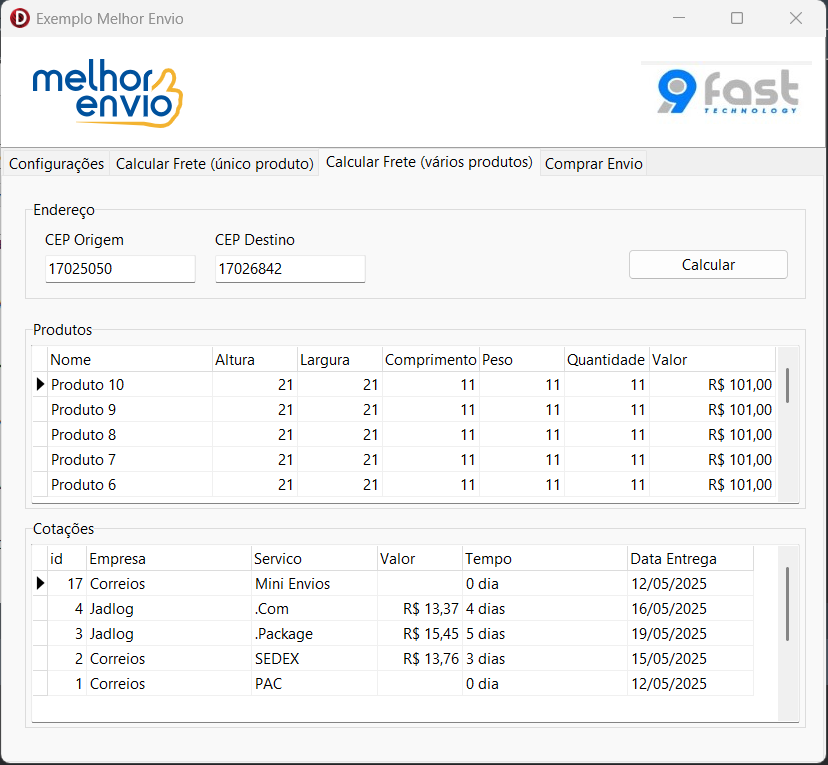
Task: Click the Servico column header
Action: [x=315, y=559]
